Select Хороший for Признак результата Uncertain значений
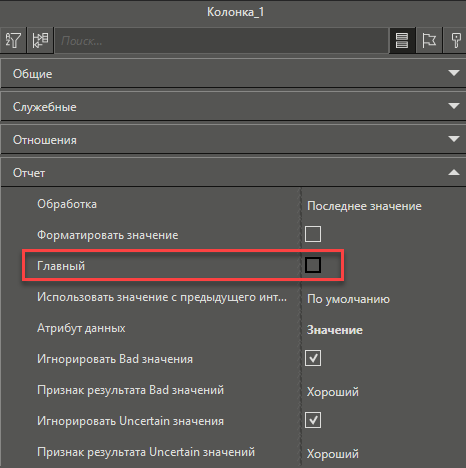The image size is (466, 468). point(333,454)
